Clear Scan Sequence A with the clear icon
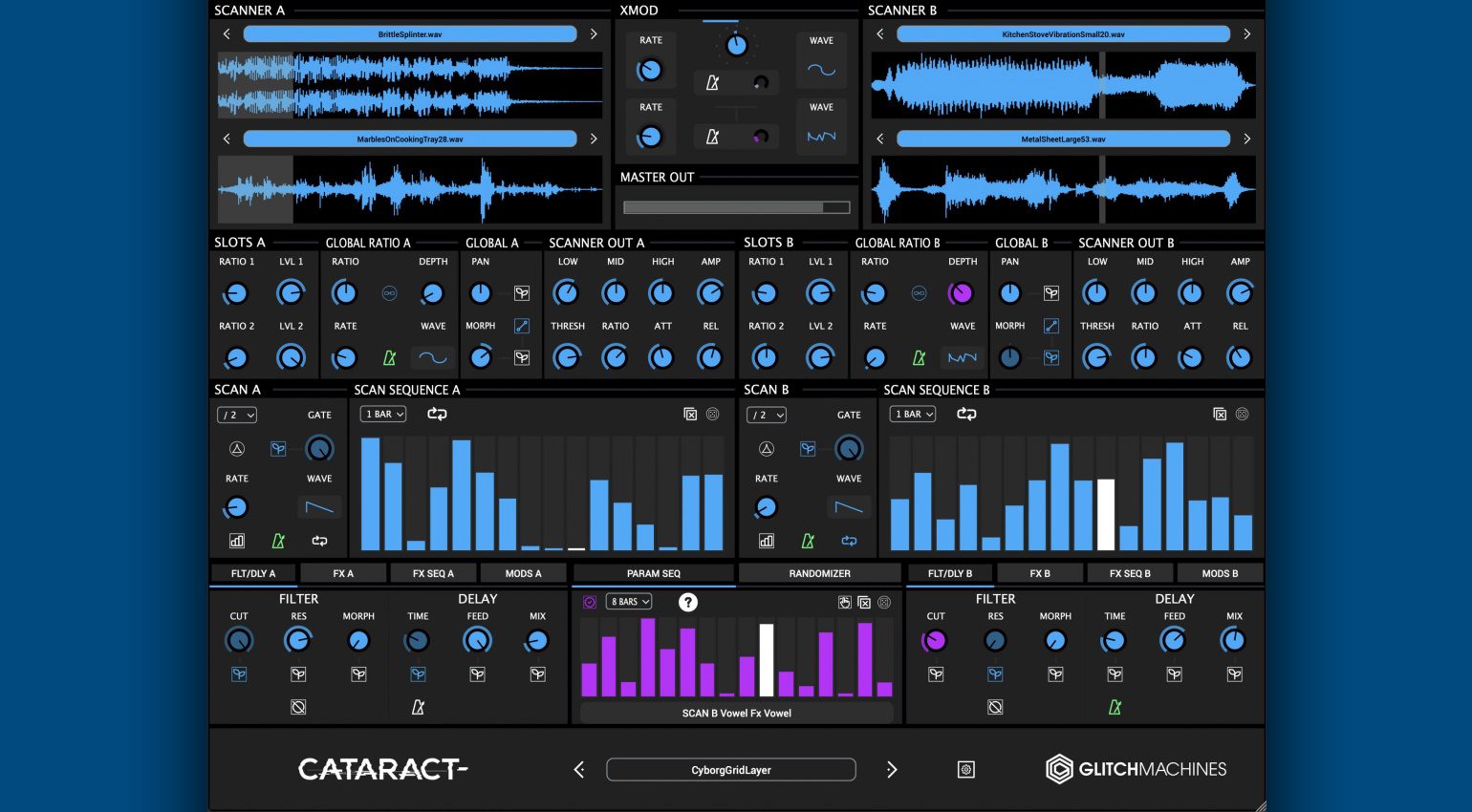 (x=690, y=414)
